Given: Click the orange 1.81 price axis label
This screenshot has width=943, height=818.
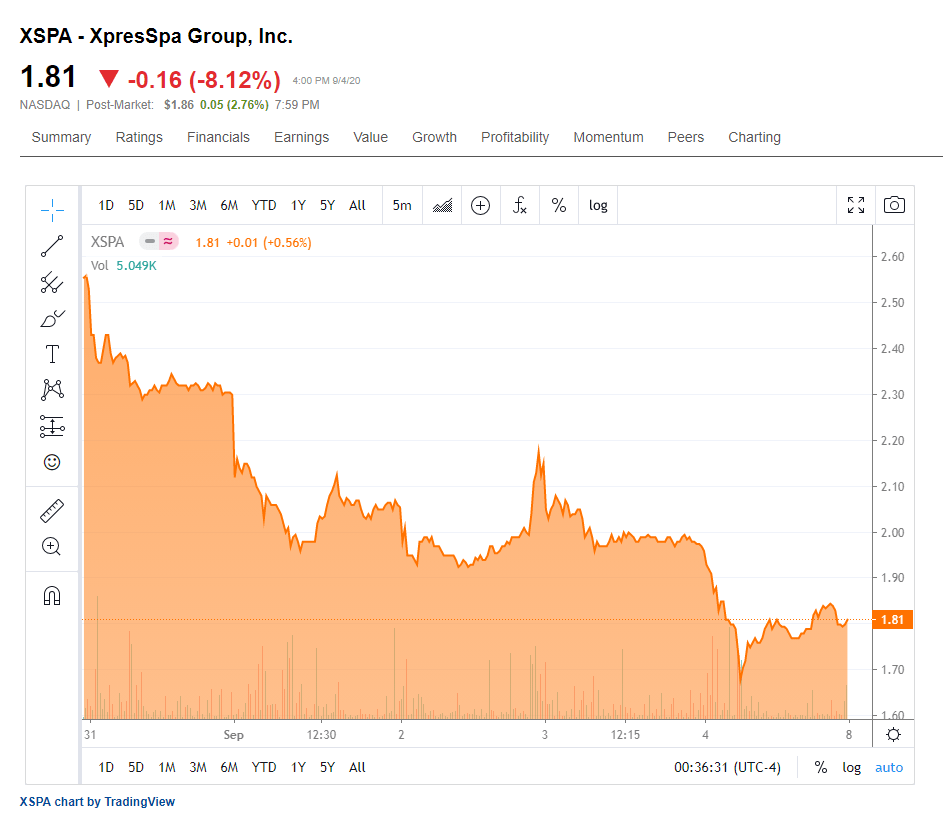Looking at the screenshot, I should [x=892, y=620].
